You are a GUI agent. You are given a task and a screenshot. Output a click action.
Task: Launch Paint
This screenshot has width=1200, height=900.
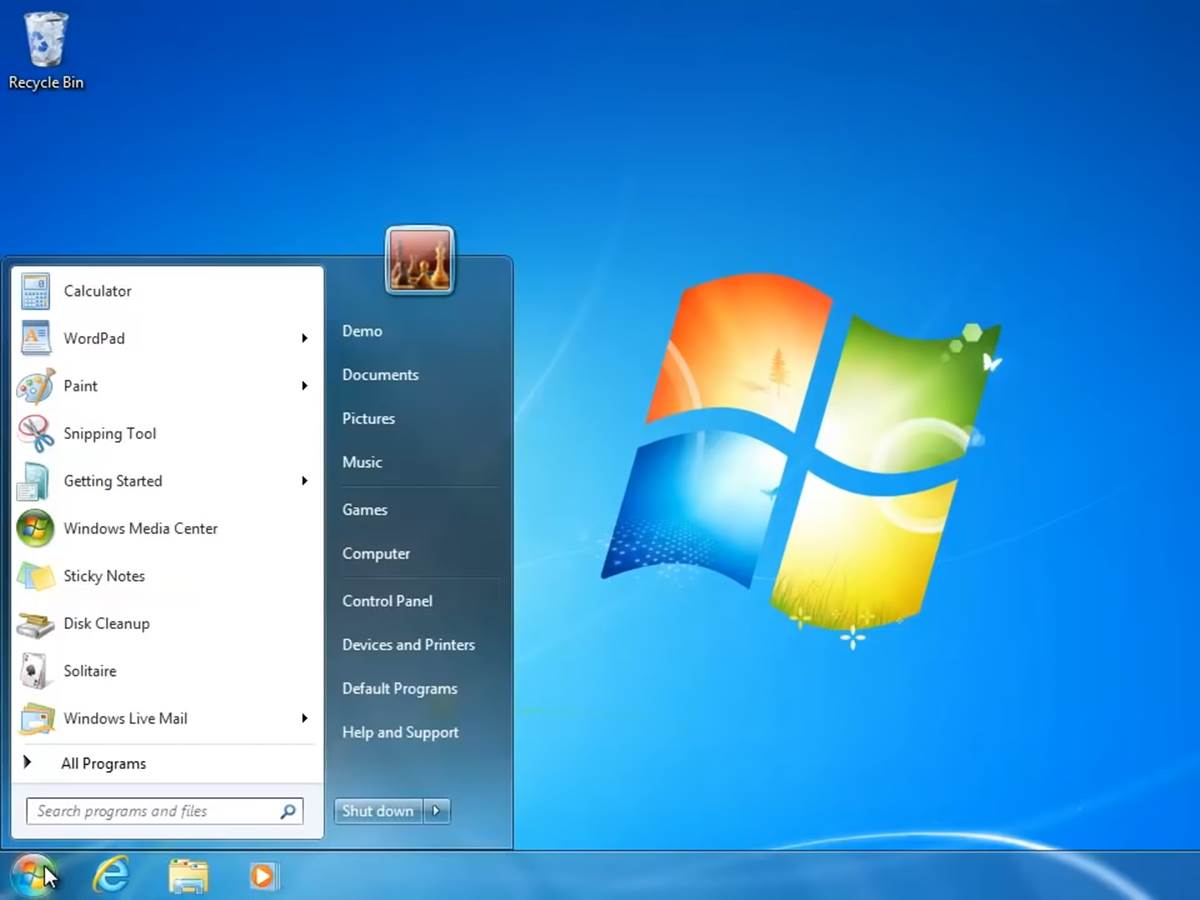[x=80, y=386]
